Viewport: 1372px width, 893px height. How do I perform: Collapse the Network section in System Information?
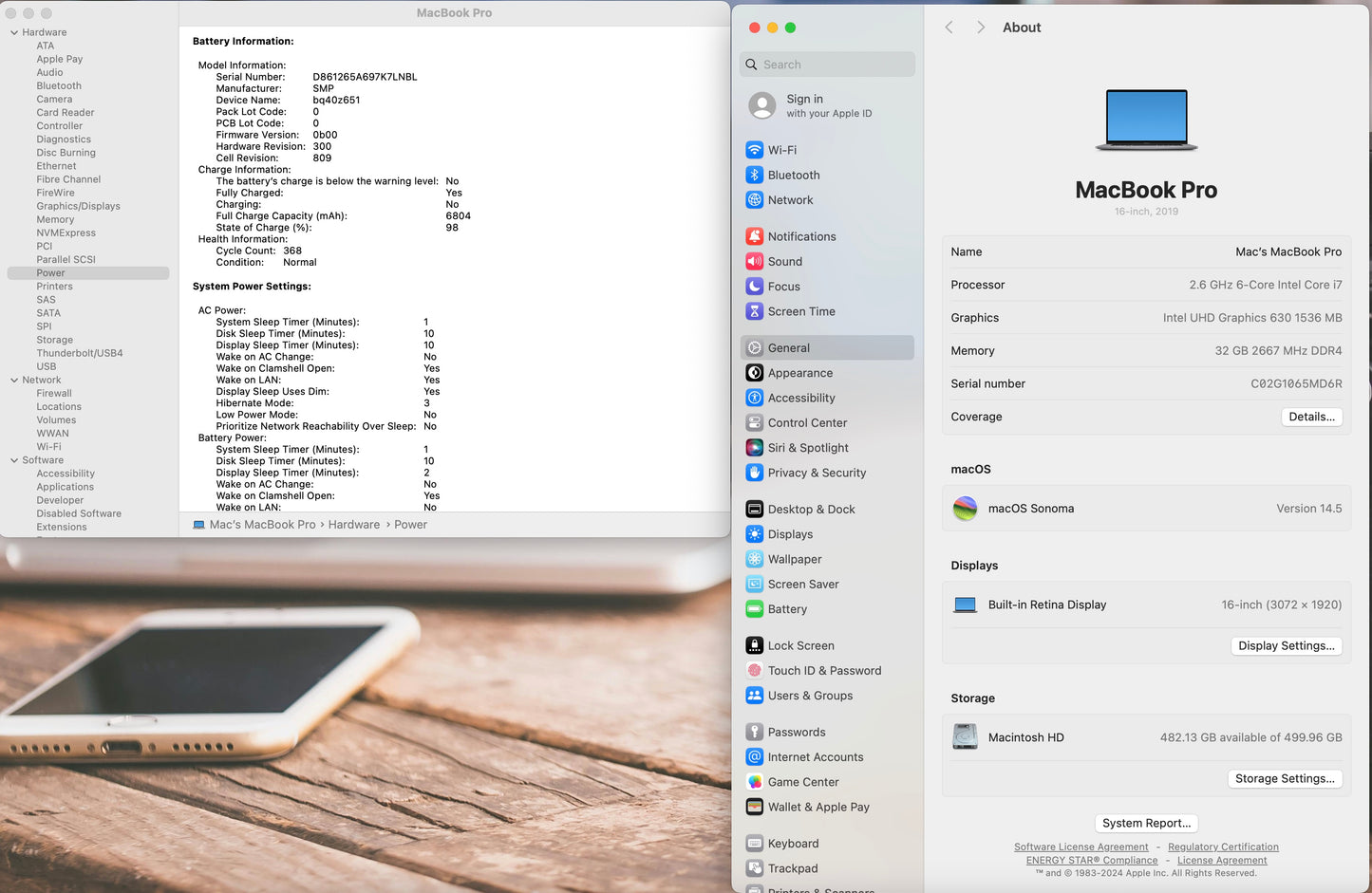click(14, 380)
